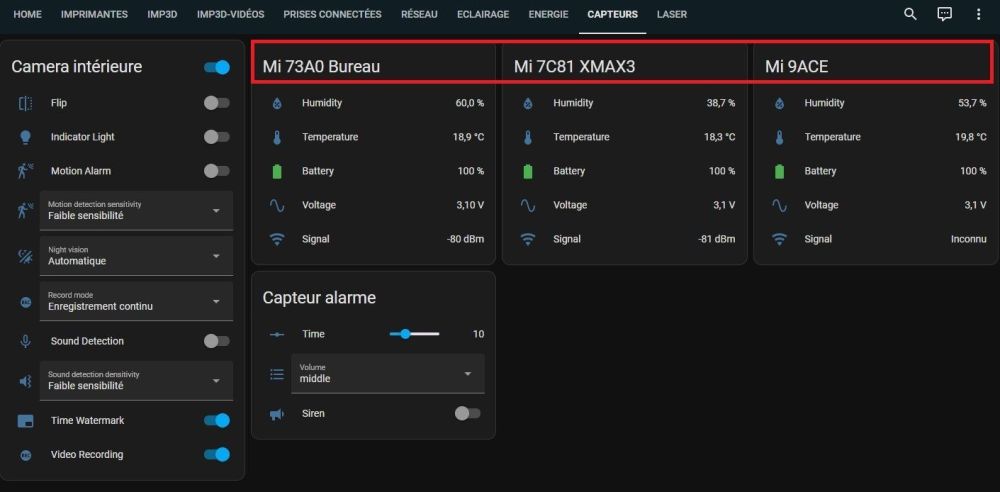Image resolution: width=1000 pixels, height=492 pixels.
Task: Open Motion detection sensitivity dropdown
Action: pyautogui.click(x=136, y=211)
